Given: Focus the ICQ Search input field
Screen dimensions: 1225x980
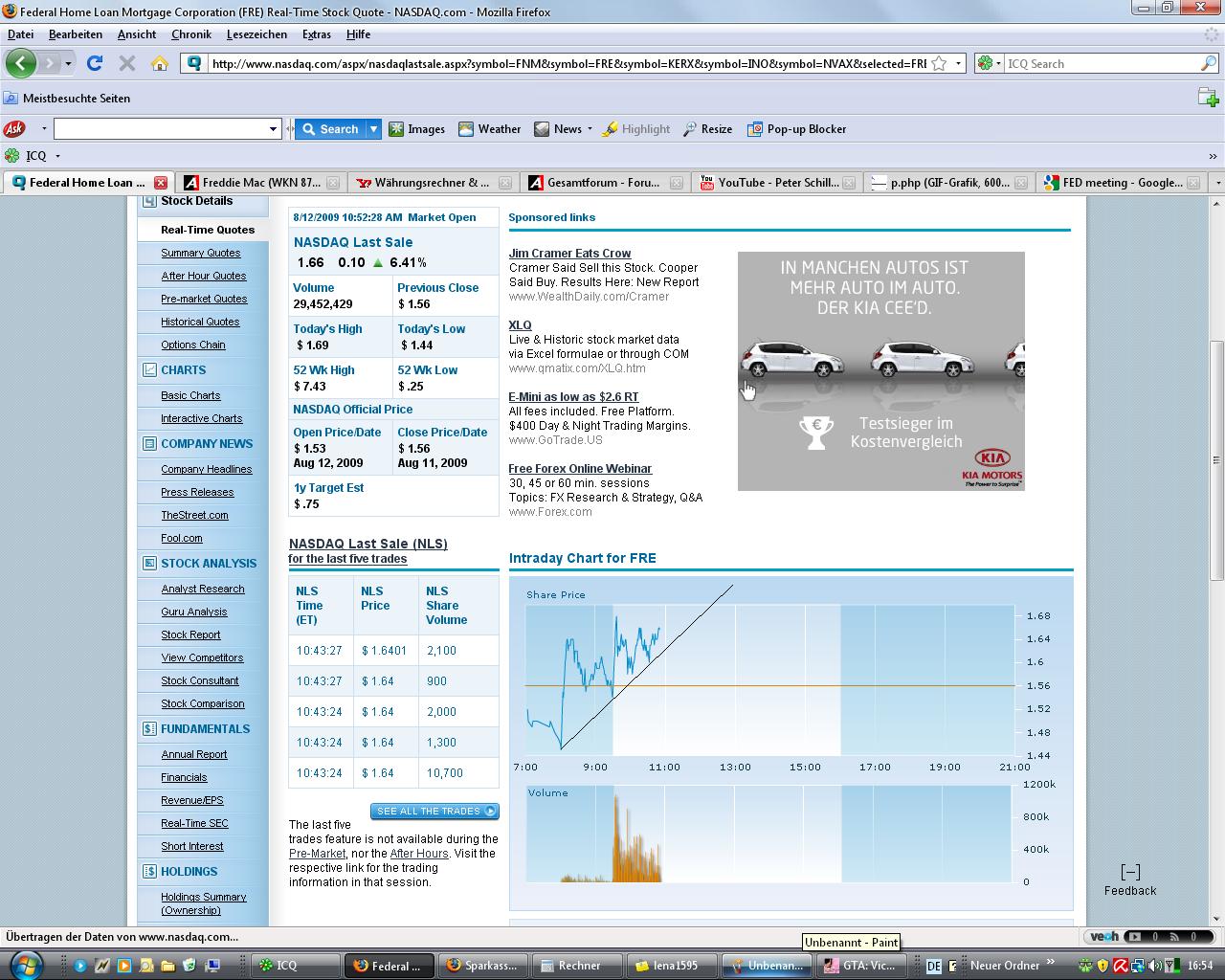Looking at the screenshot, I should [1101, 64].
